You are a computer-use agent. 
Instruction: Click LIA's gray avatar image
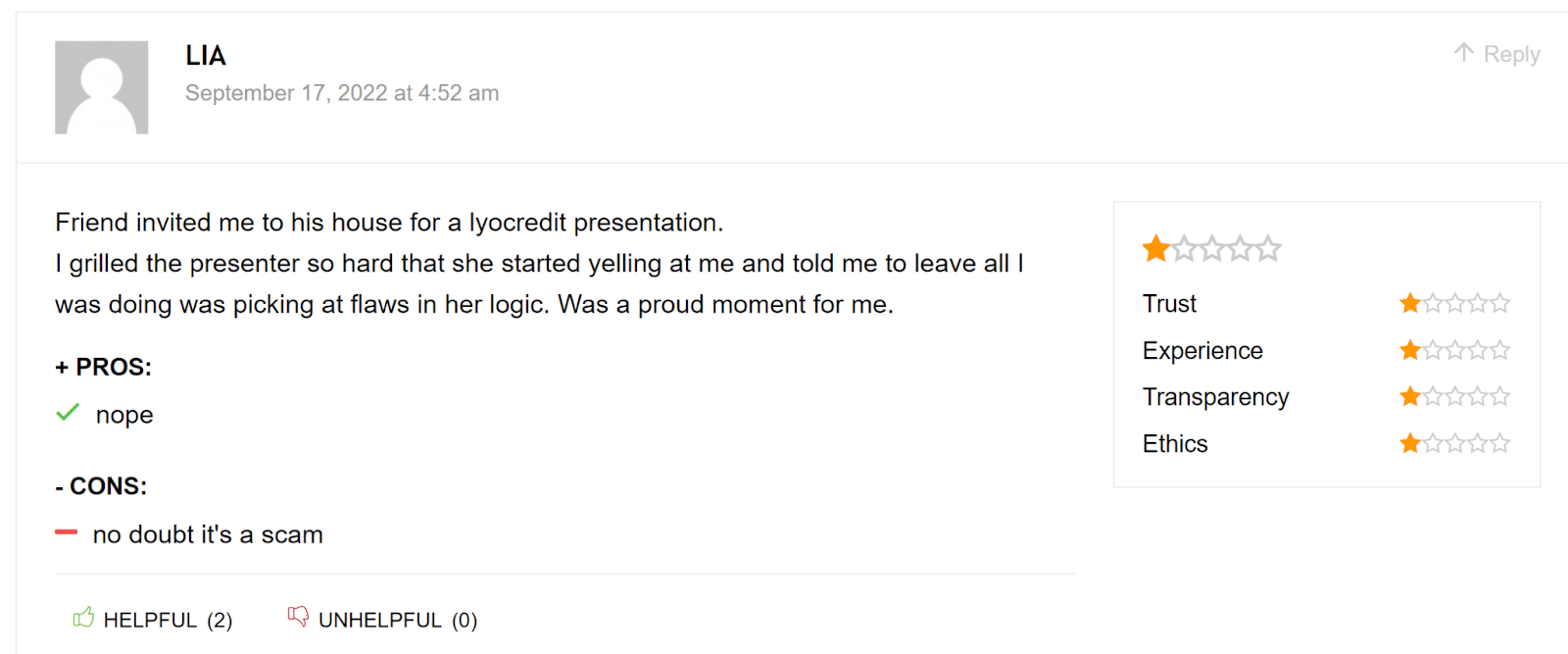[x=102, y=87]
